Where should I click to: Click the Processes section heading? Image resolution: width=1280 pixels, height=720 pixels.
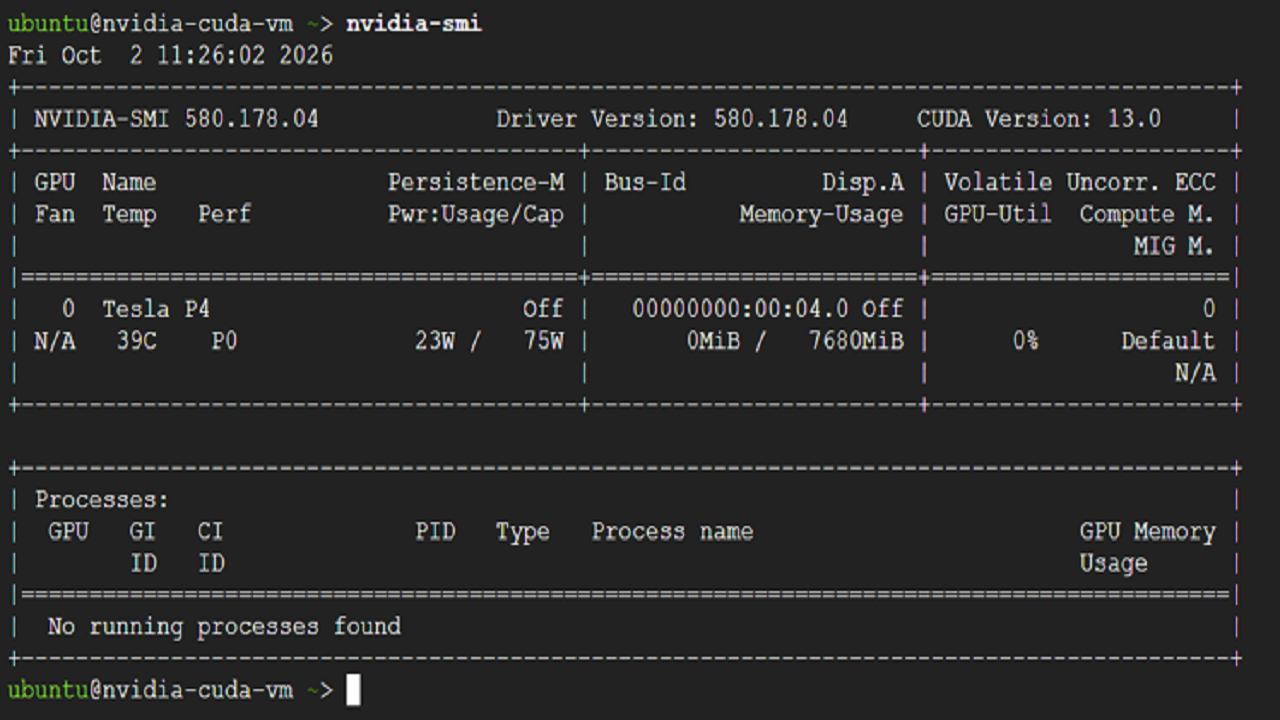(x=102, y=500)
